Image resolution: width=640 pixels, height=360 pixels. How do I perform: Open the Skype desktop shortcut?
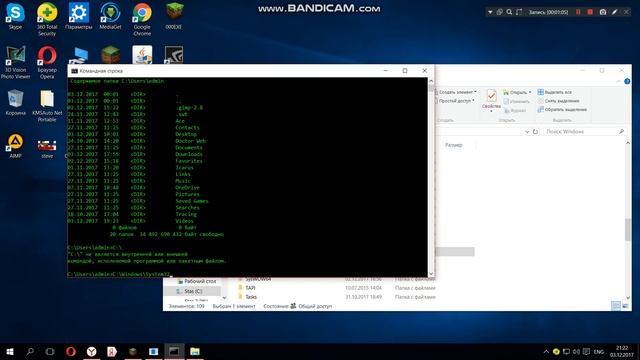coord(15,16)
